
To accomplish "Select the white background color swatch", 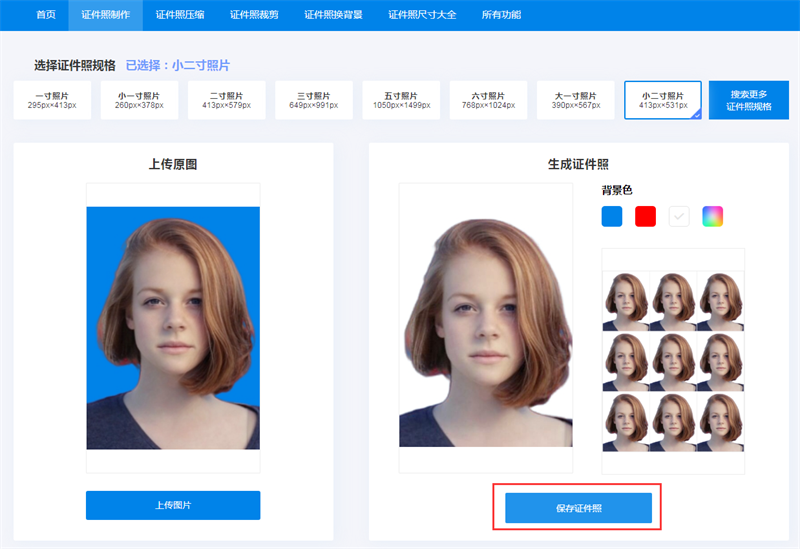I will (679, 216).
